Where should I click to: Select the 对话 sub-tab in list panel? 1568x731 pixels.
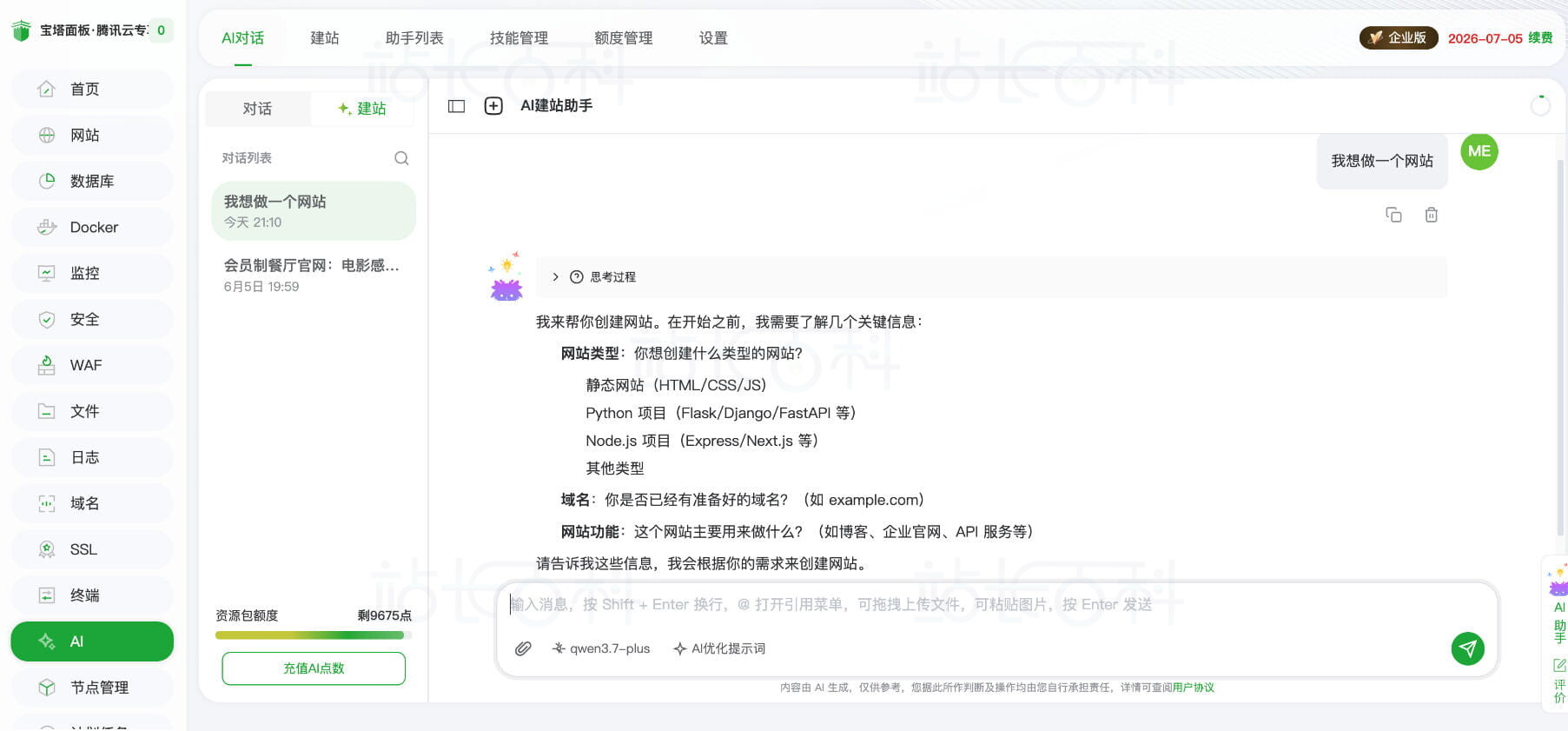point(257,109)
